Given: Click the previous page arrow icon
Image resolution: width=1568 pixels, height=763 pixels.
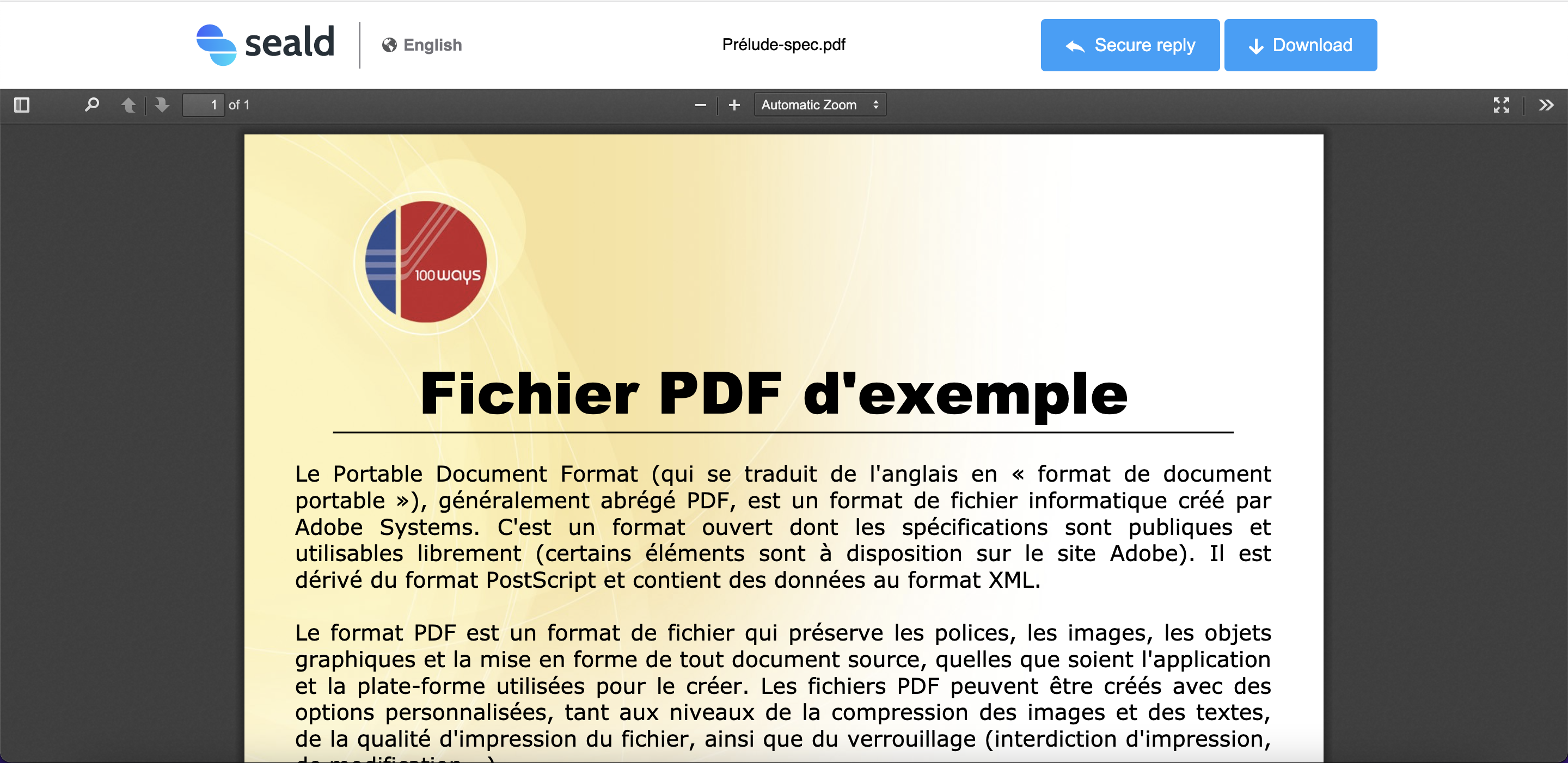Looking at the screenshot, I should (x=127, y=104).
